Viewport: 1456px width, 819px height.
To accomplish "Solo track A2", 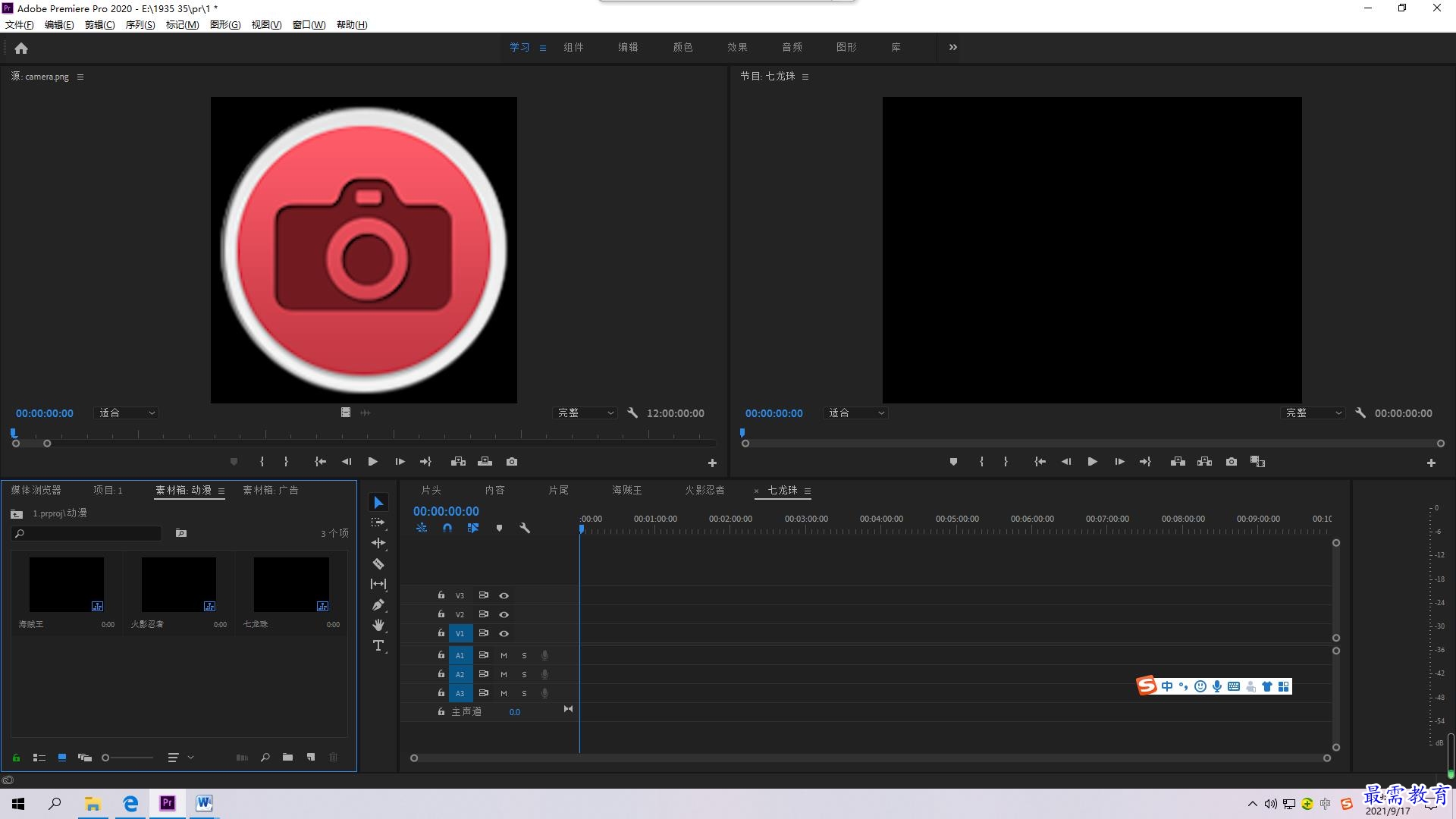I will (524, 674).
